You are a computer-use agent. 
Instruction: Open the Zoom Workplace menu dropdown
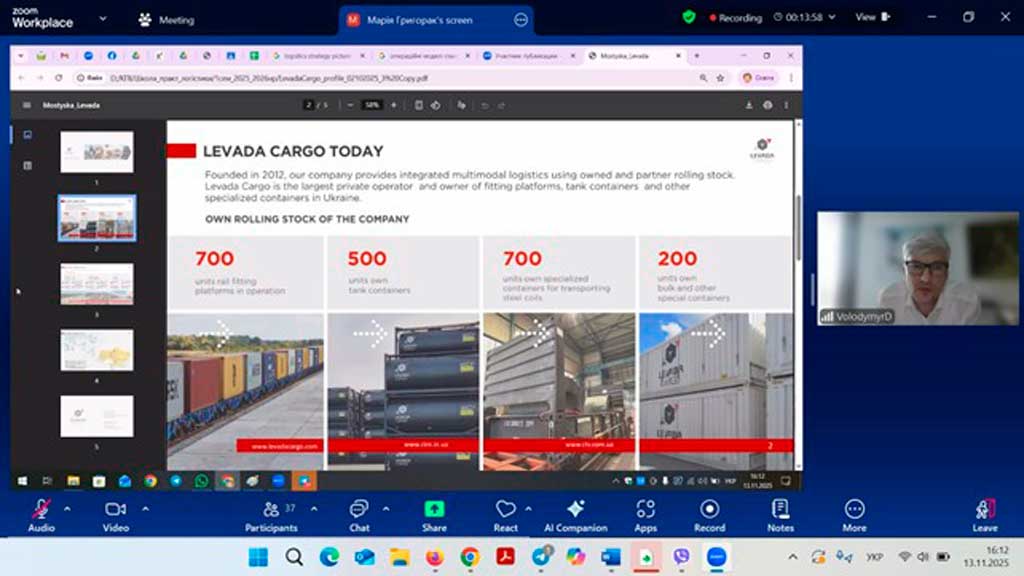coord(84,18)
